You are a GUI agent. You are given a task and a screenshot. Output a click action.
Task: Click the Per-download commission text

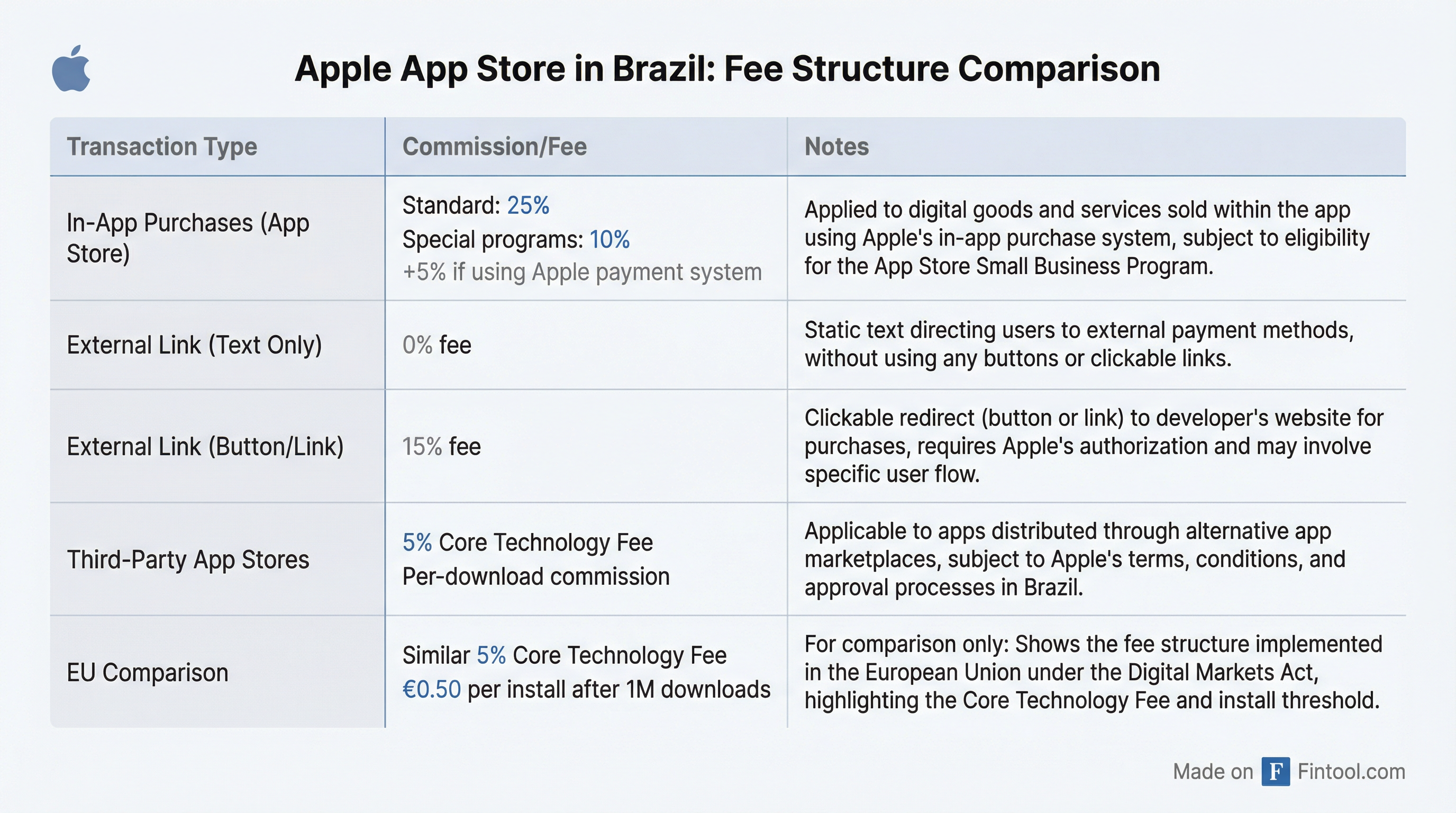point(535,577)
